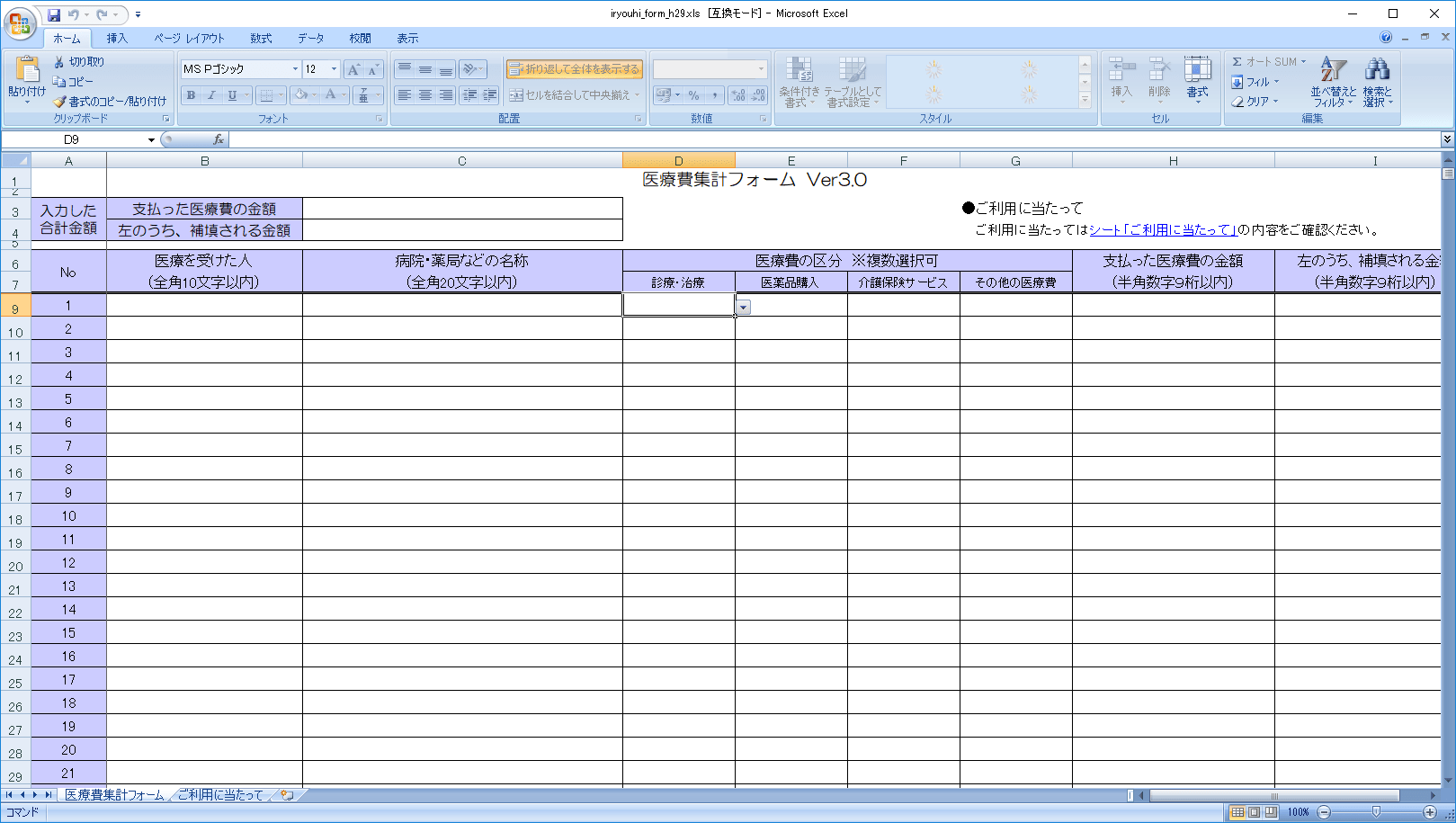1456x823 pixels.
Task: Apply comma style number format
Action: 714,95
